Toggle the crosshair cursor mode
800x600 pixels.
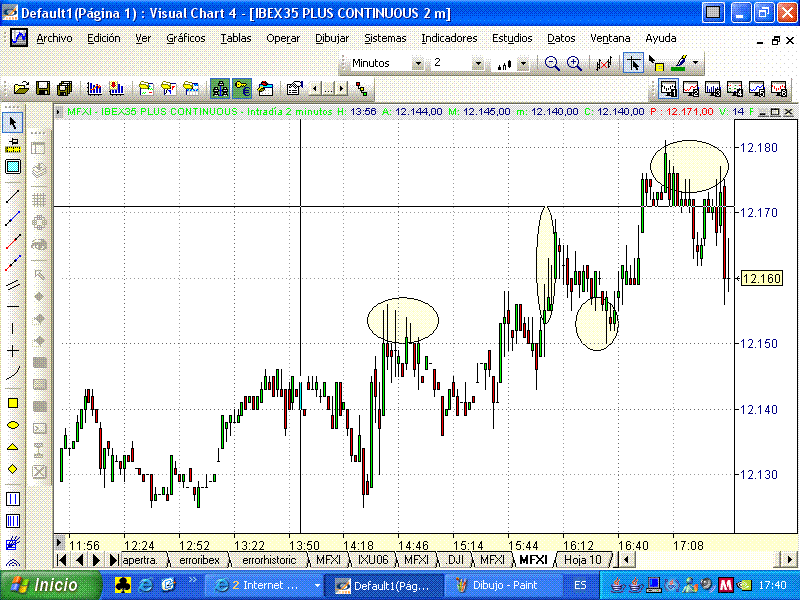point(633,64)
